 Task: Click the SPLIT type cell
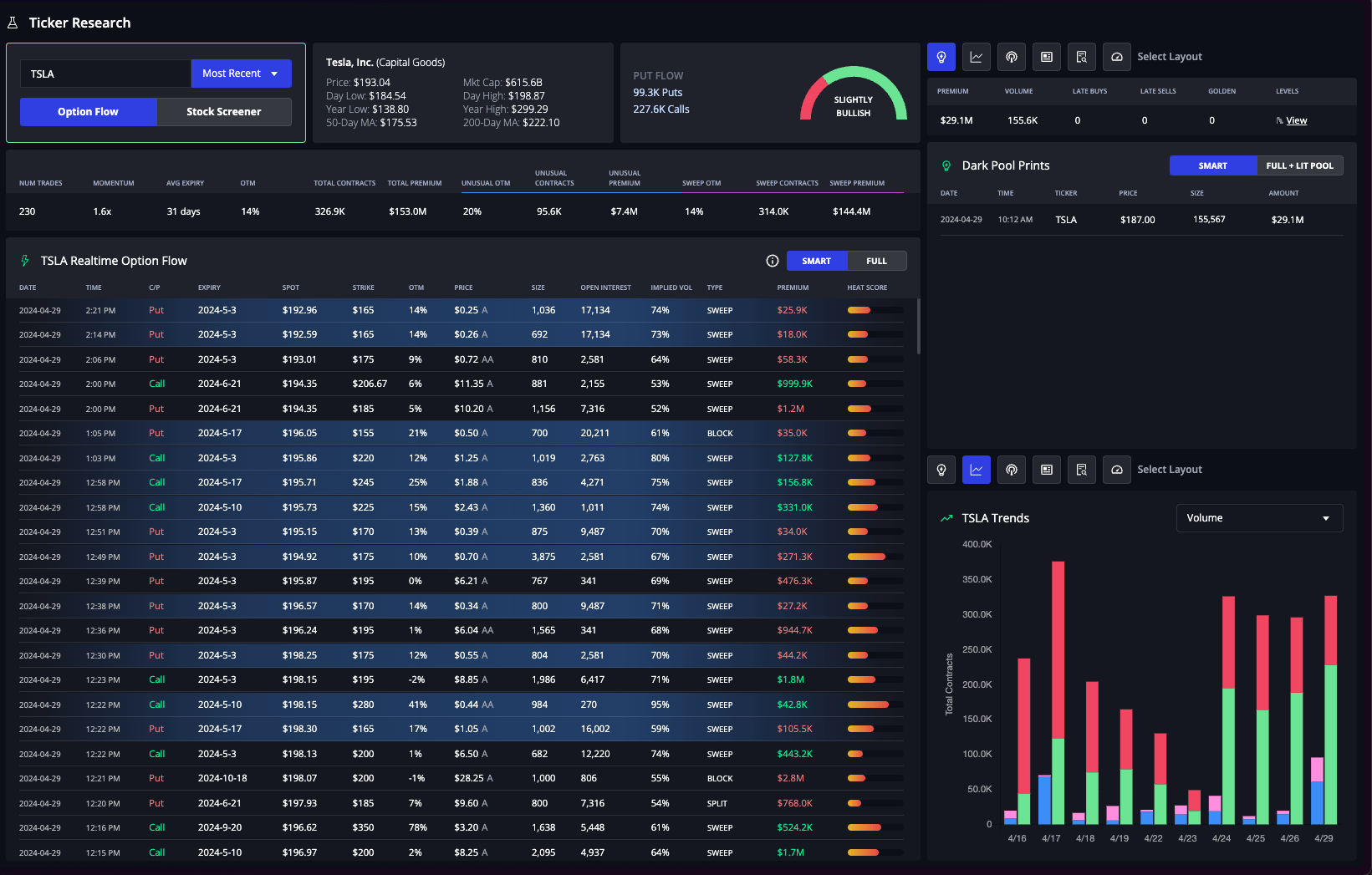pos(717,803)
